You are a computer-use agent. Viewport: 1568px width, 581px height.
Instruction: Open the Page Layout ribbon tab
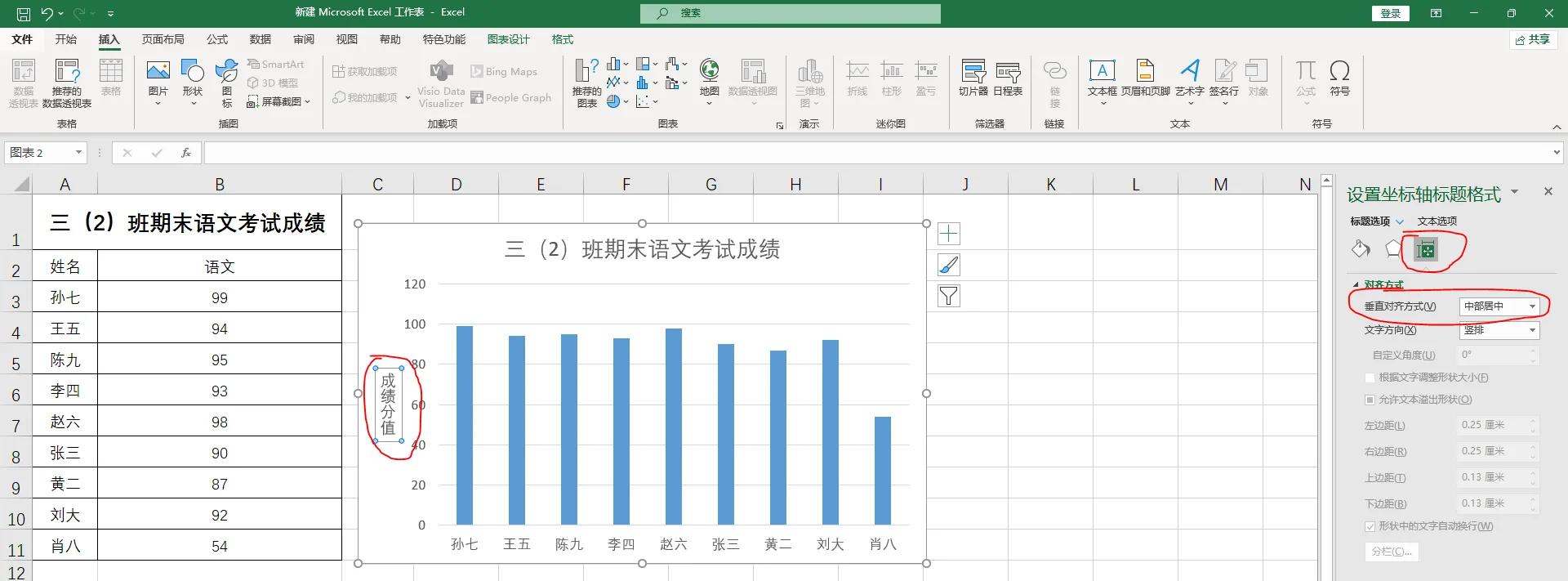click(163, 39)
